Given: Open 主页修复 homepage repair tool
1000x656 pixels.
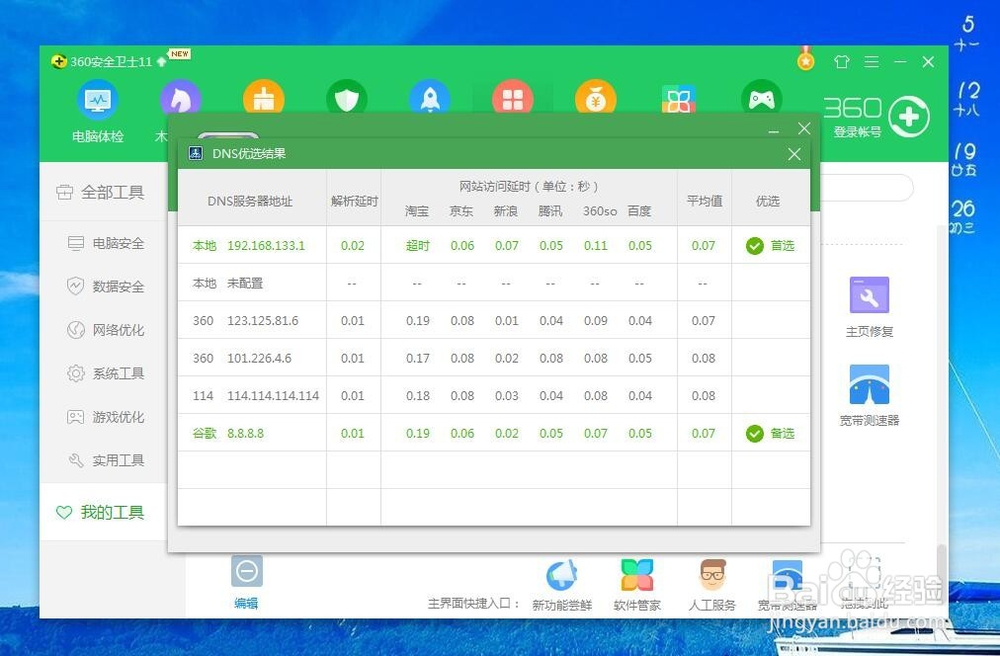Looking at the screenshot, I should pyautogui.click(x=869, y=307).
